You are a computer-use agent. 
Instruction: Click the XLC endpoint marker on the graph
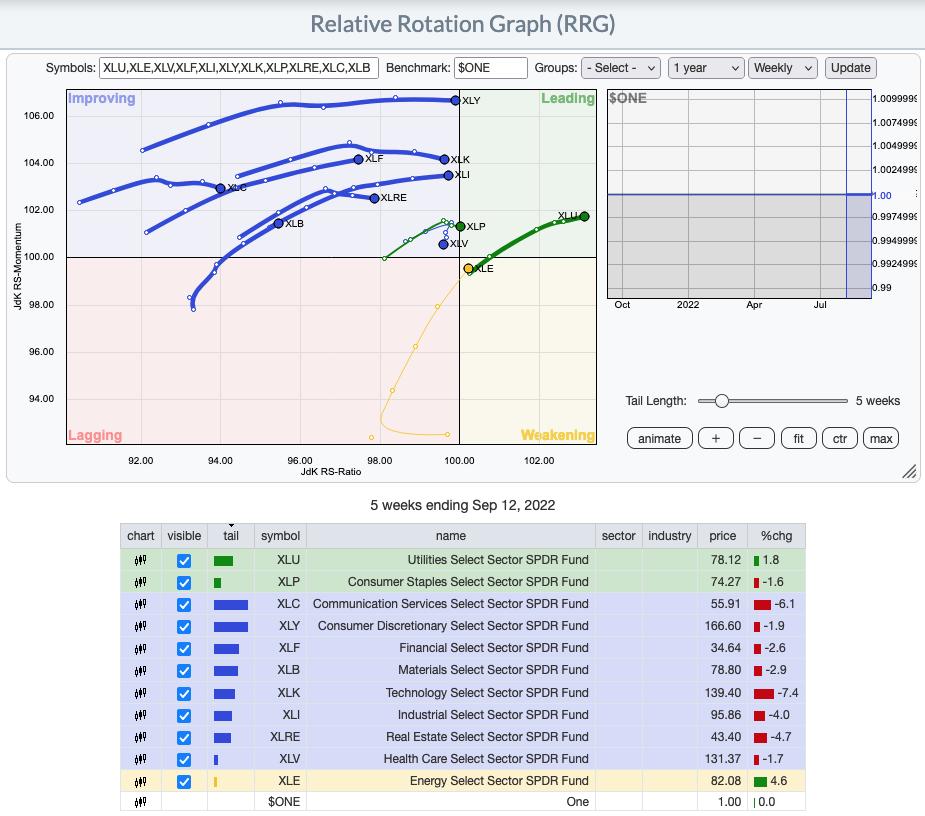[x=220, y=188]
